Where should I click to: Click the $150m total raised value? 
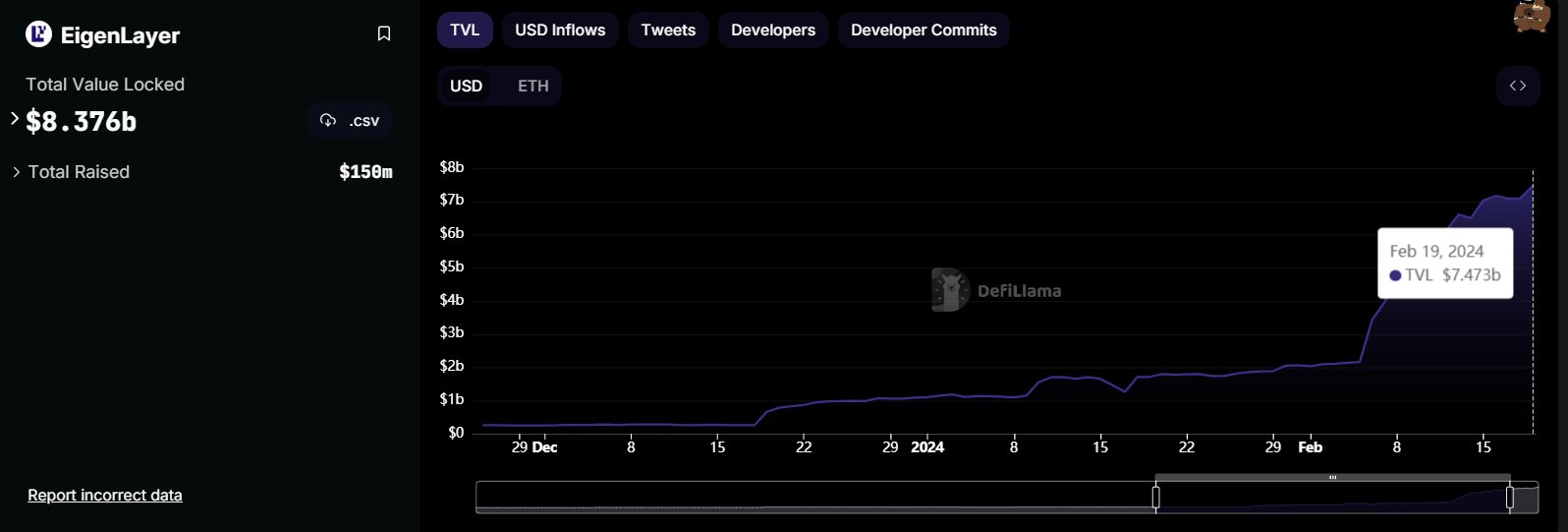[x=365, y=172]
